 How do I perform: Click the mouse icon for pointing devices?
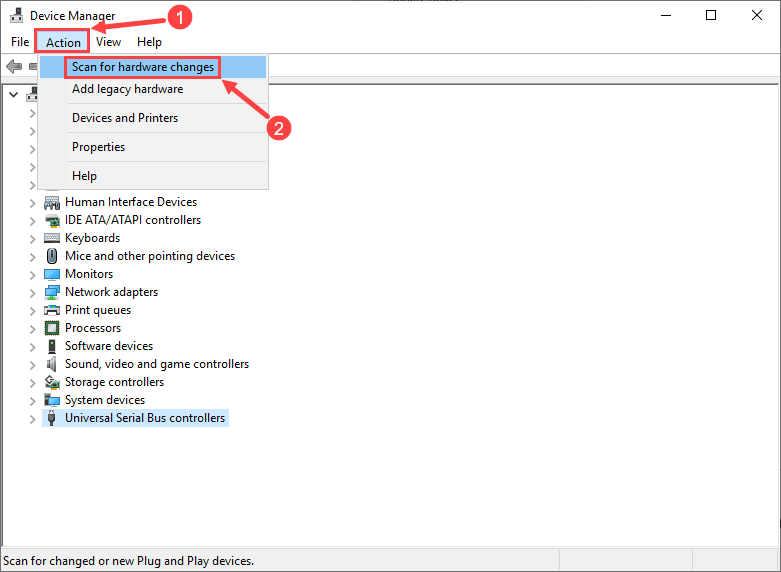pyautogui.click(x=52, y=256)
